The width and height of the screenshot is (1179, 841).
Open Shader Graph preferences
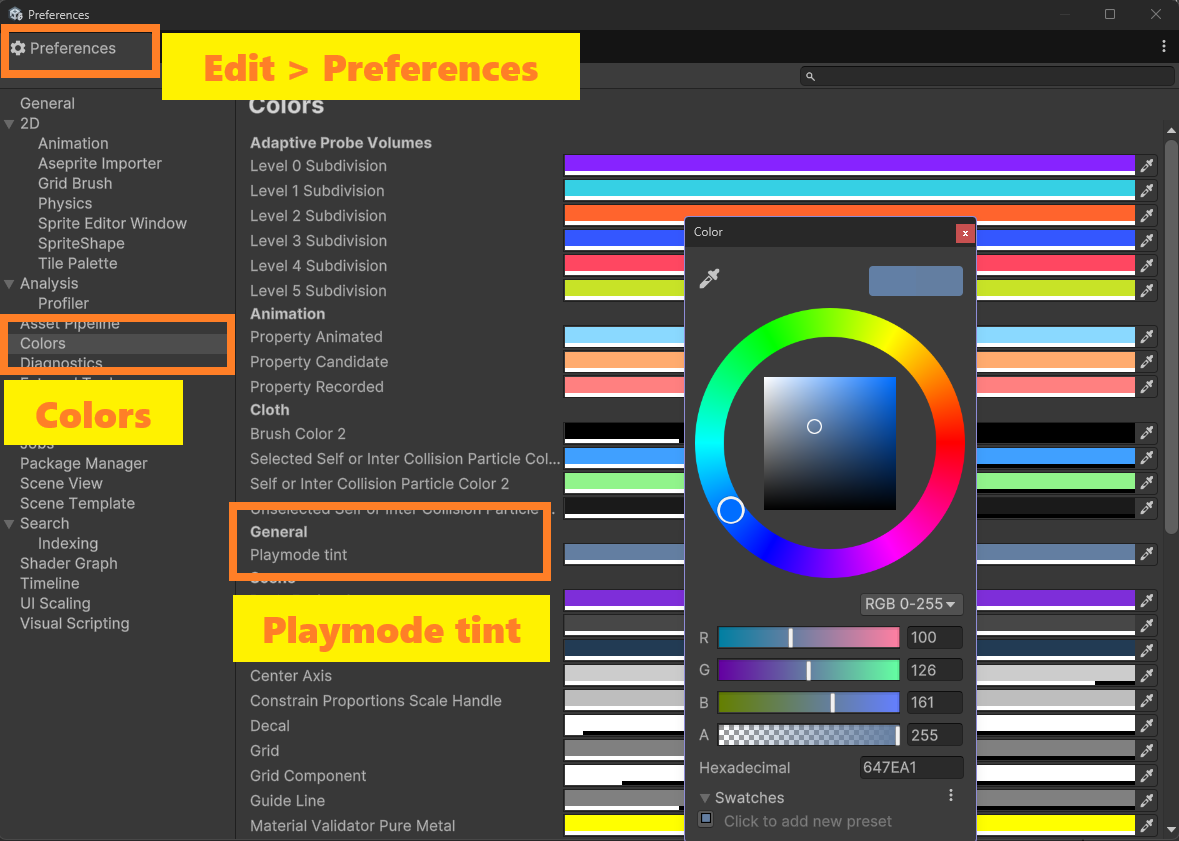click(68, 563)
